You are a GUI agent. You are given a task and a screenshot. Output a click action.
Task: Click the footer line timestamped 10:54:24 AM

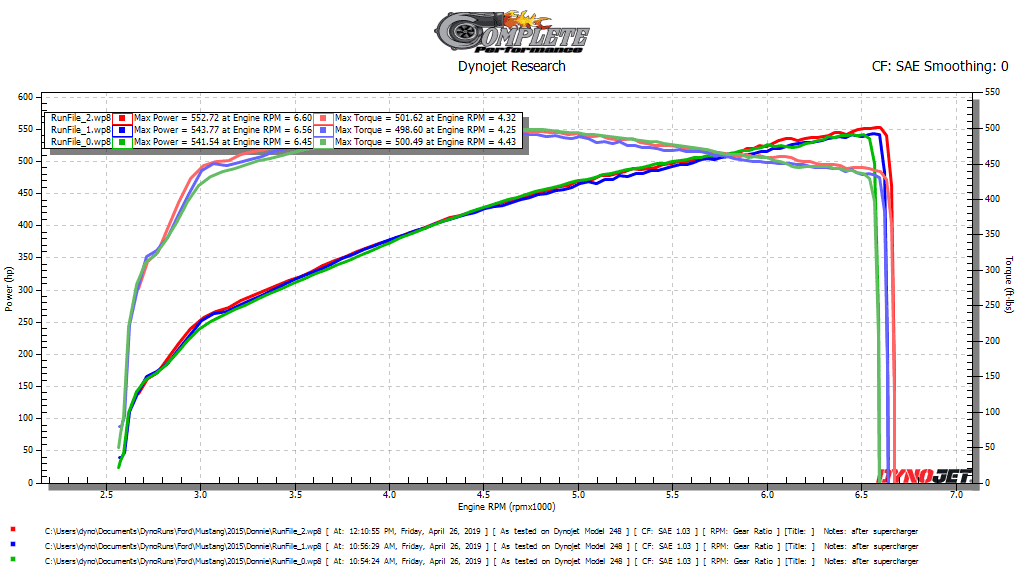click(481, 561)
